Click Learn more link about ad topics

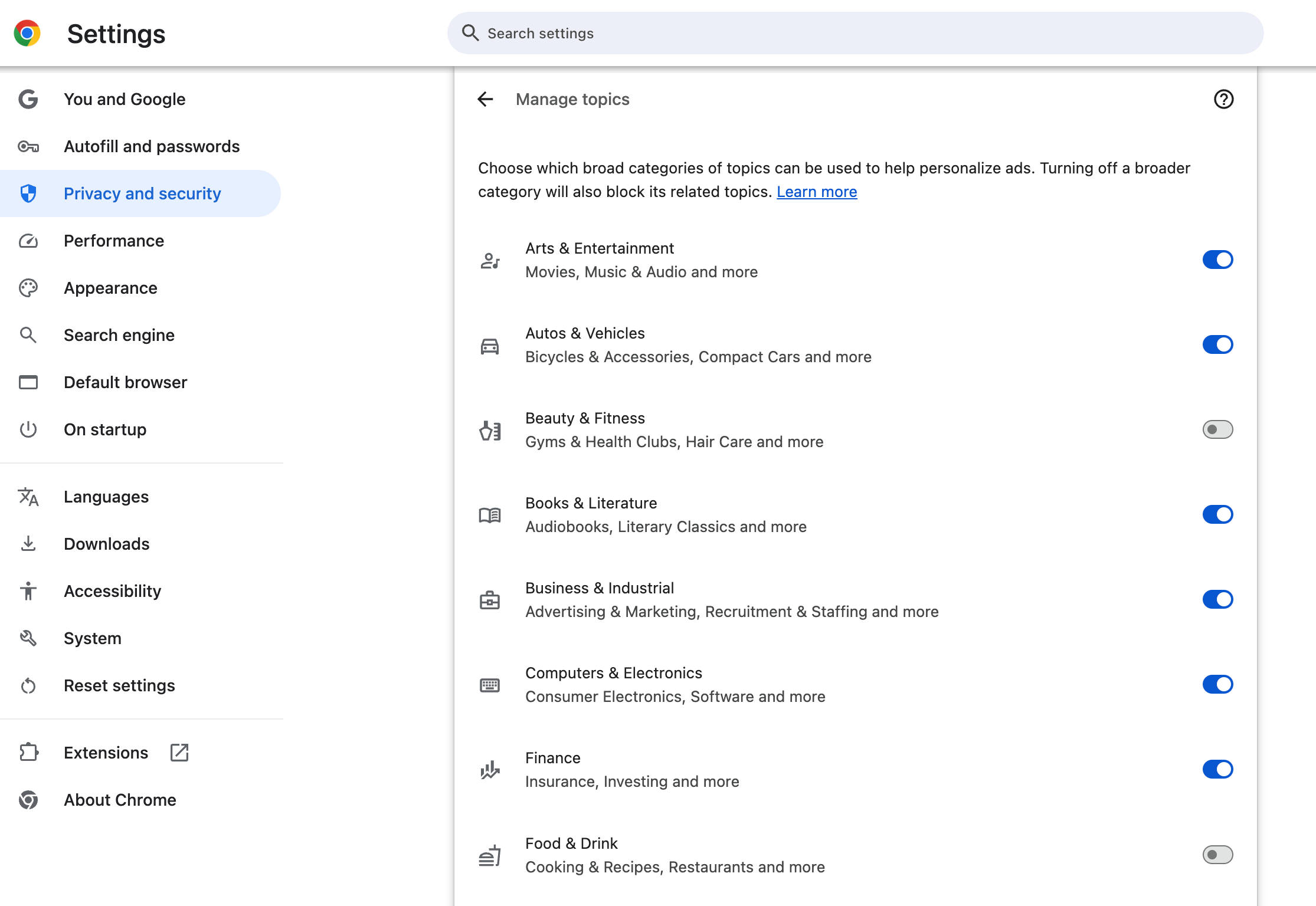(817, 192)
